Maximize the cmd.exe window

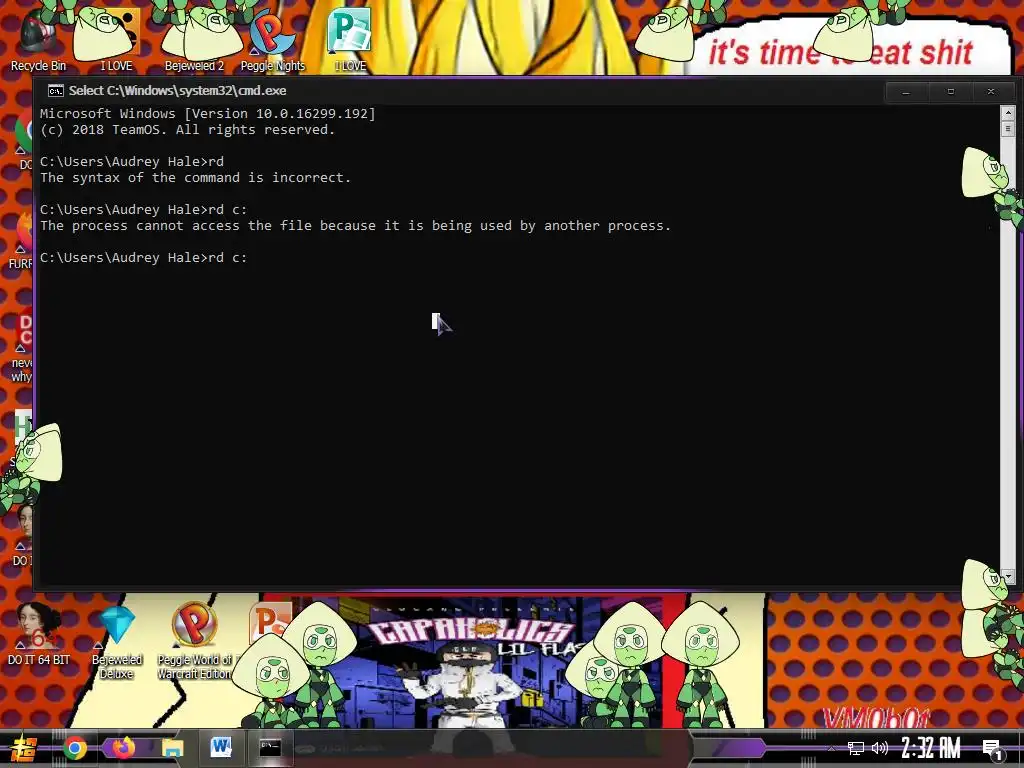tap(951, 92)
